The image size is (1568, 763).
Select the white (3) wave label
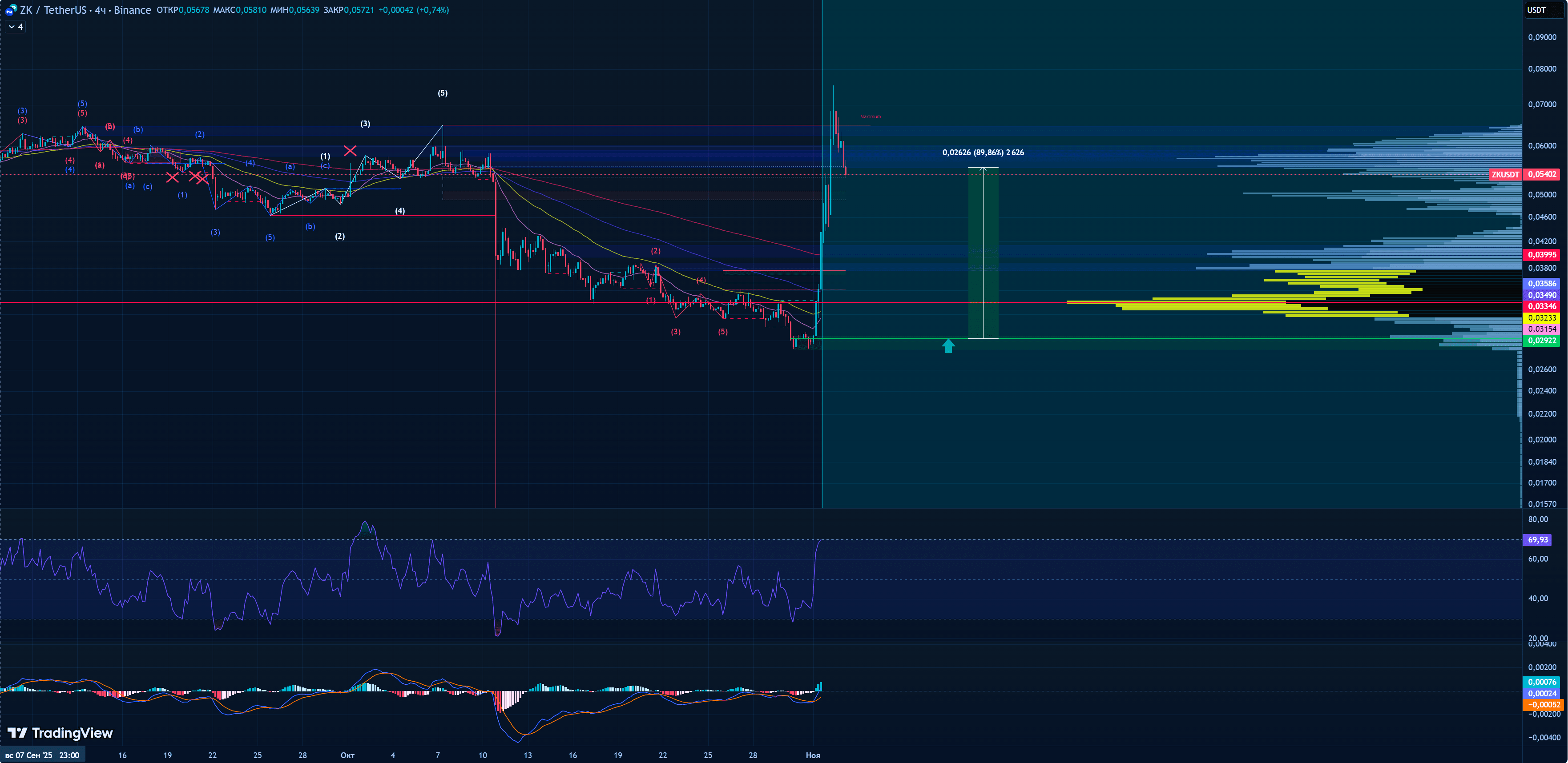[x=365, y=124]
